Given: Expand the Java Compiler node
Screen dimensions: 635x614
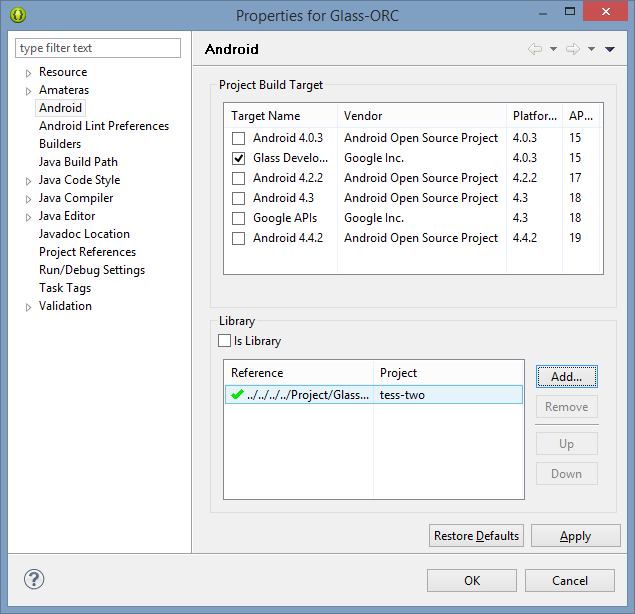Looking at the screenshot, I should tap(28, 199).
